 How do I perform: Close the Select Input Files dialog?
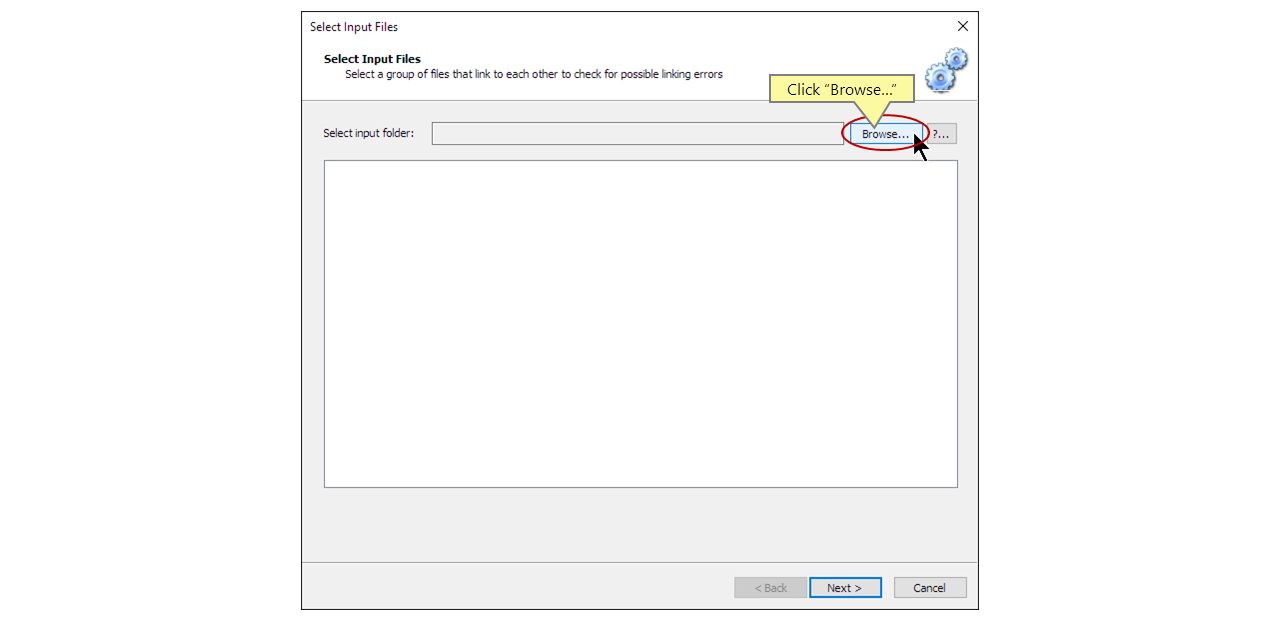tap(962, 26)
